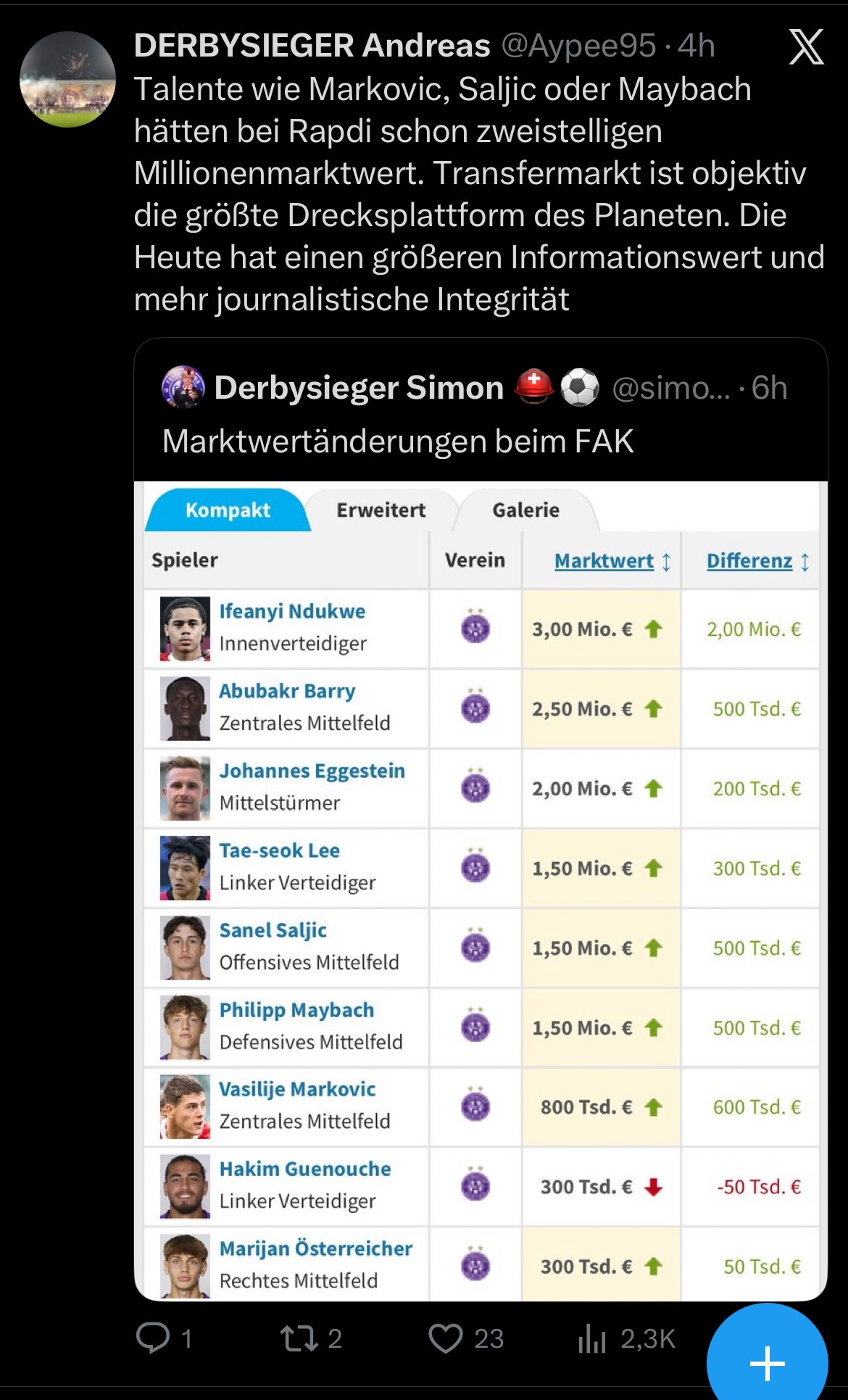Click Ifeanyi Ndukwe's club crest icon

click(475, 628)
